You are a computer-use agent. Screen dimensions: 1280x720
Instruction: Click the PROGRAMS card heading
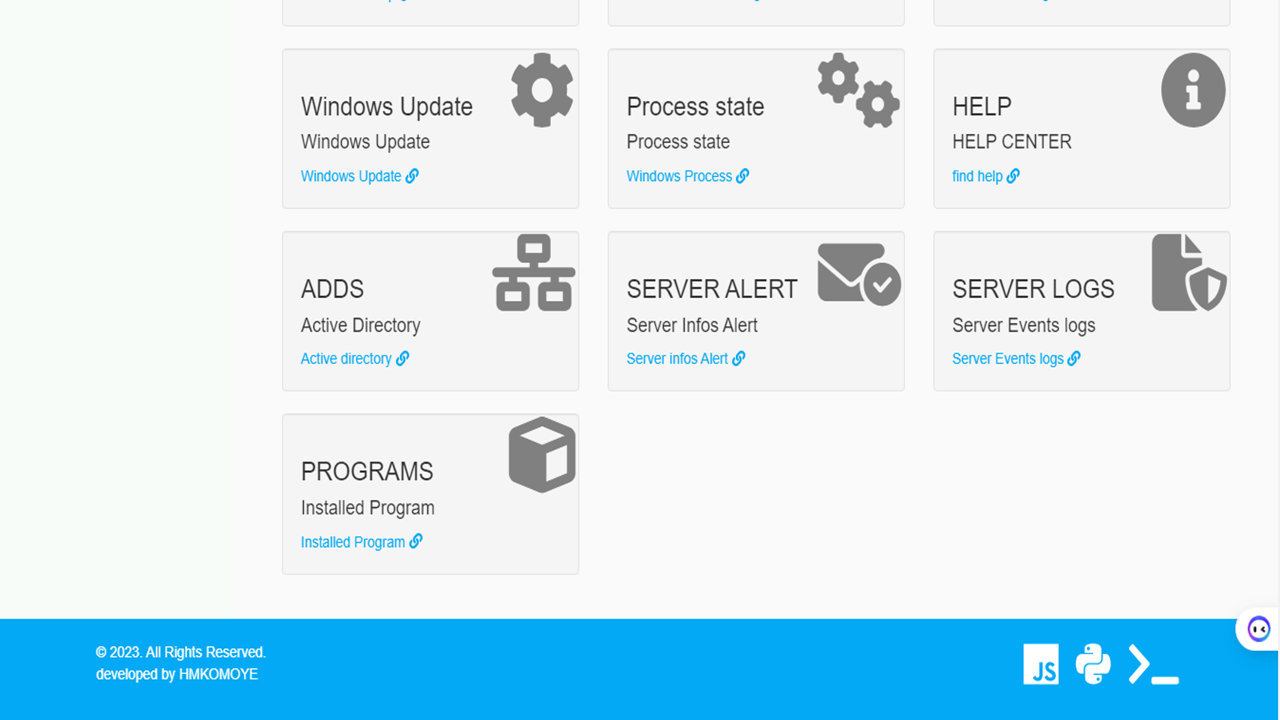pyautogui.click(x=367, y=472)
